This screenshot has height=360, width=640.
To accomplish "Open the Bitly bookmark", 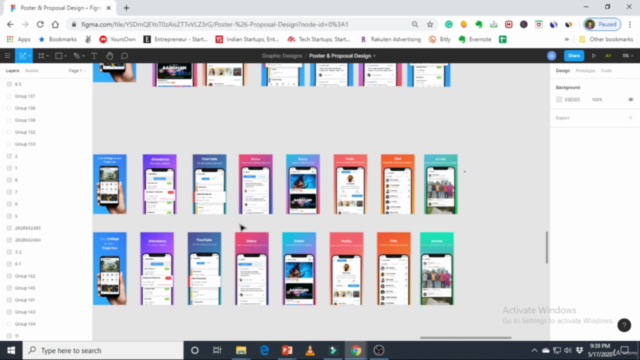I will coord(440,39).
